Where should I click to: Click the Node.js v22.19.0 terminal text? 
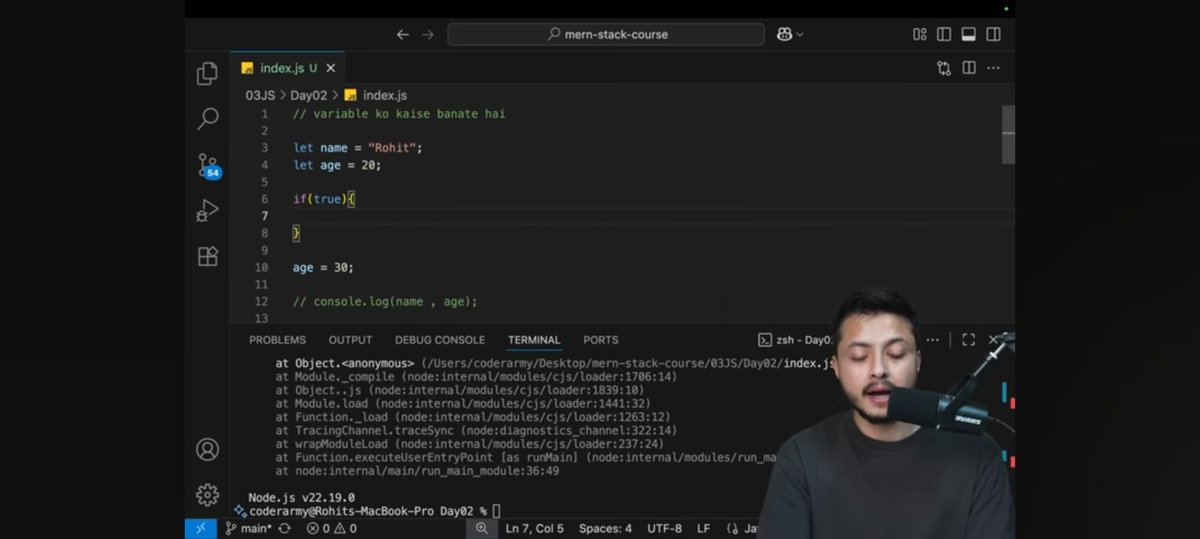point(301,497)
